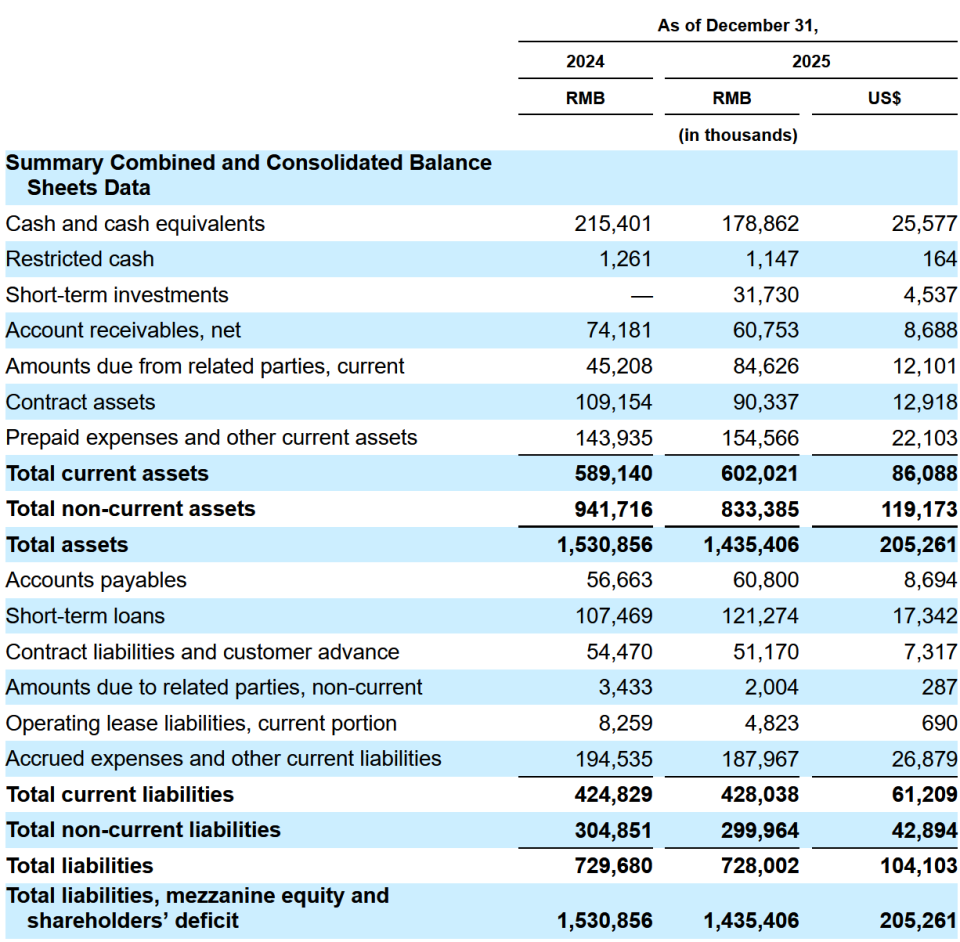This screenshot has height=942, width=960.
Task: Click the 2025 column header
Action: (811, 61)
